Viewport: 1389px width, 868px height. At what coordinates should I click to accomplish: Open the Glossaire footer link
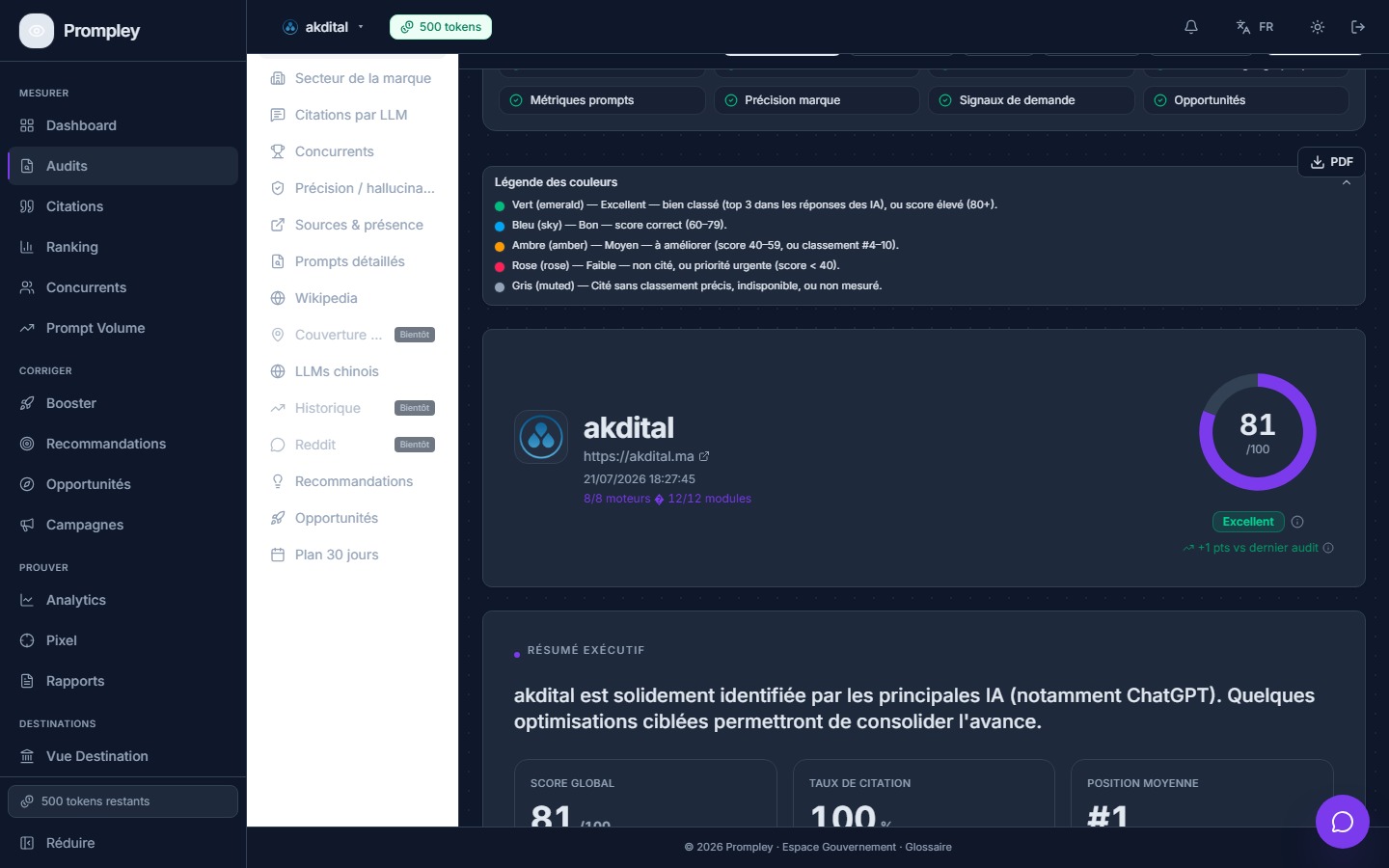[928, 847]
